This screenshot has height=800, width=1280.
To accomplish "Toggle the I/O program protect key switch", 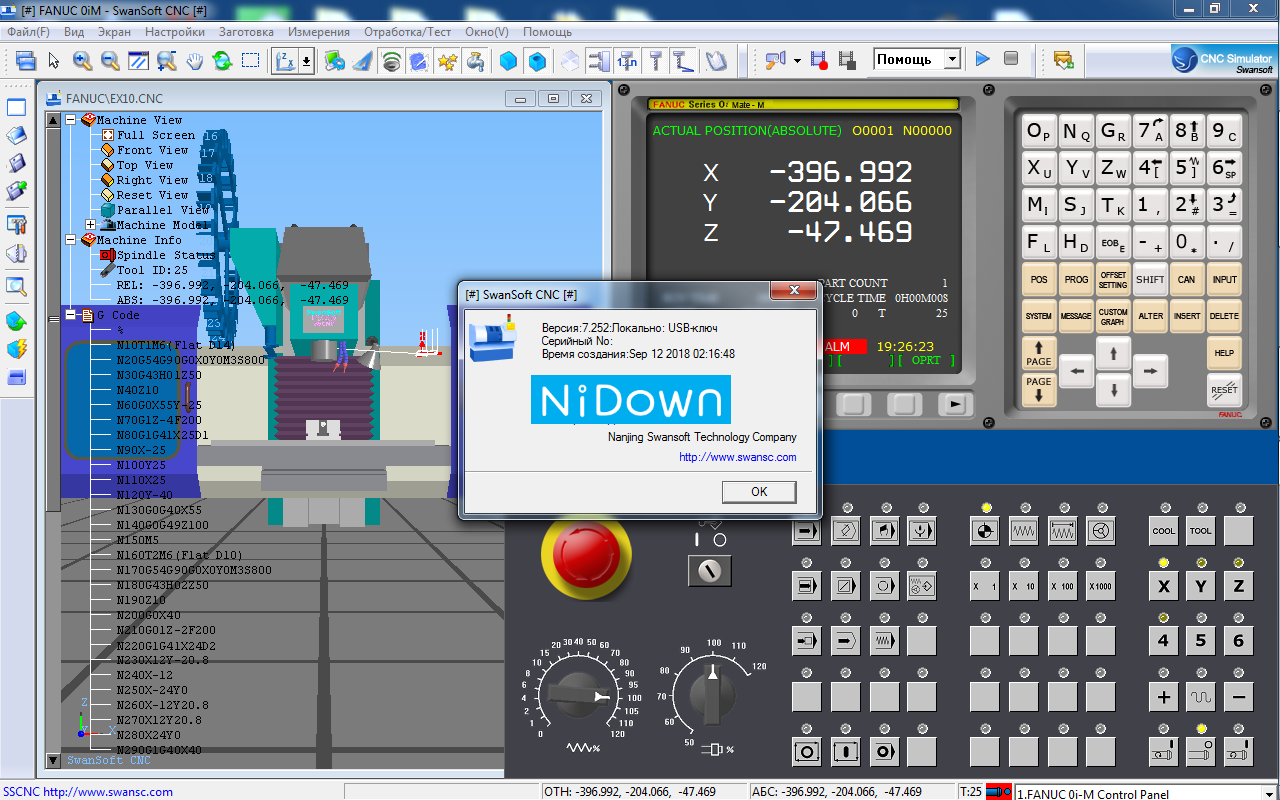I will pos(710,571).
